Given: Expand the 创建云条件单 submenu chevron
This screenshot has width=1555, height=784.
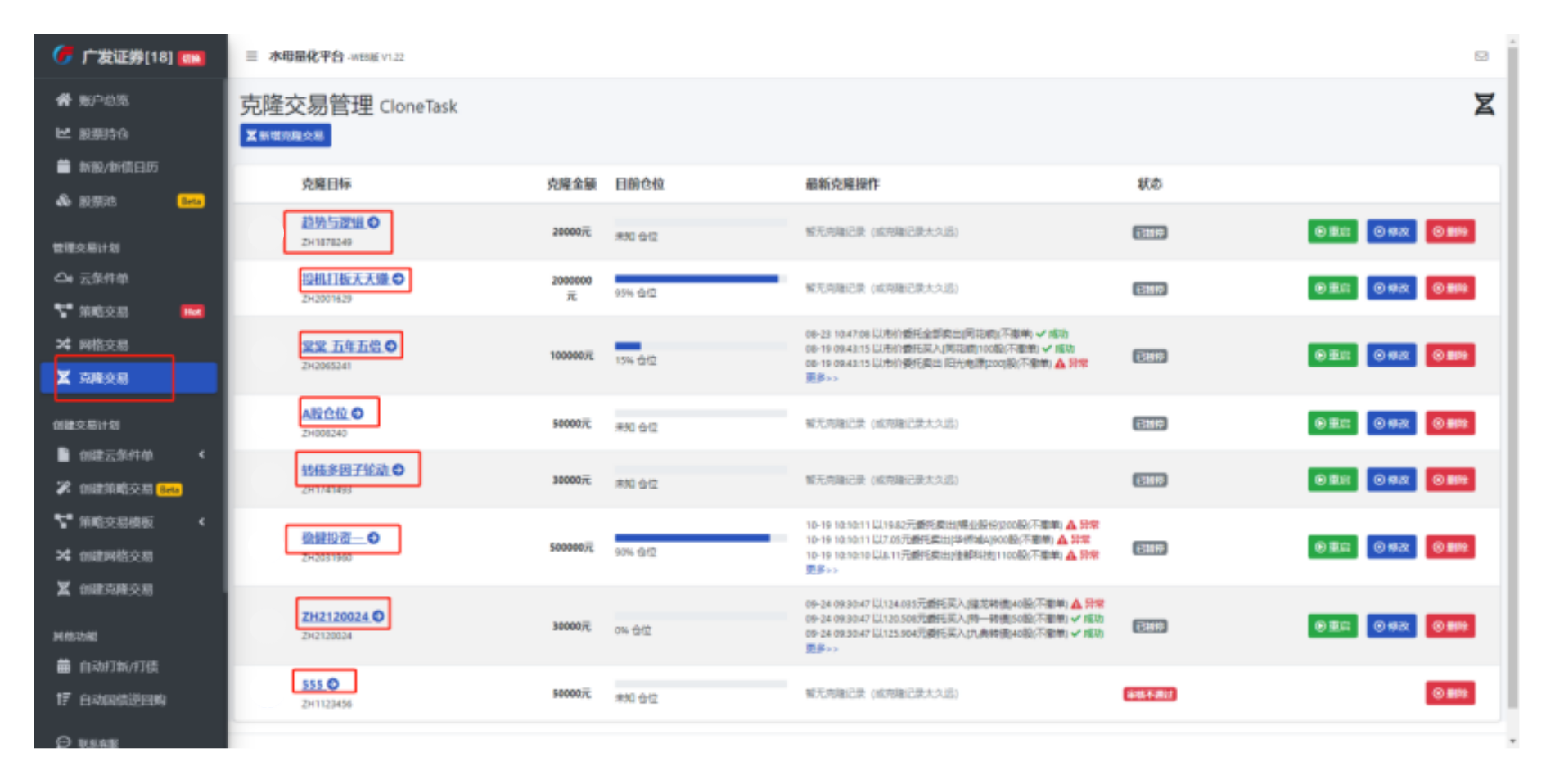Looking at the screenshot, I should (201, 455).
